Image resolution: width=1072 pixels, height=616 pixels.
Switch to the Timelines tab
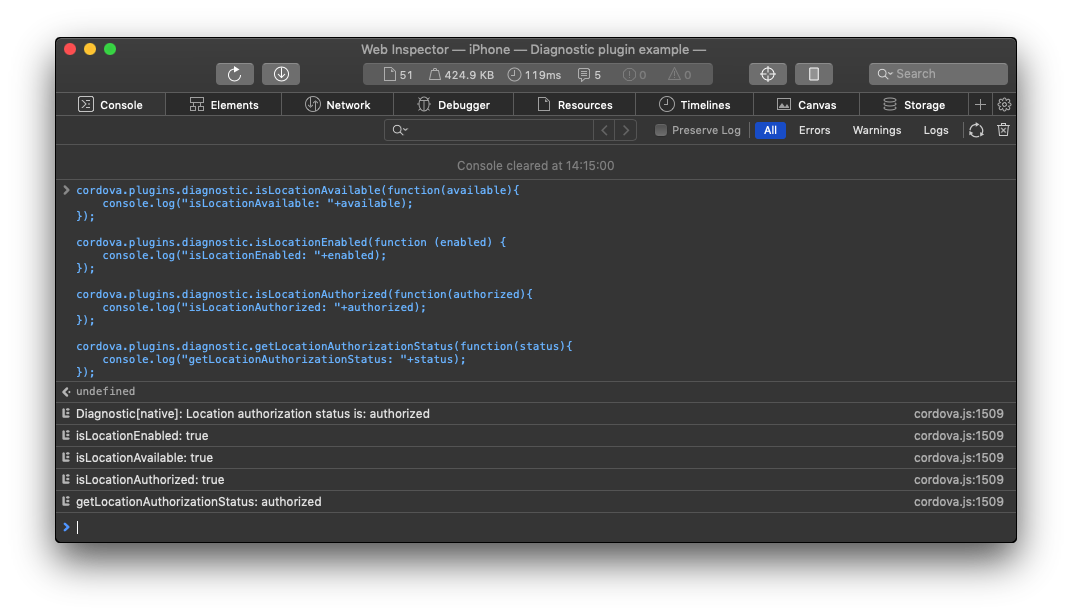695,105
